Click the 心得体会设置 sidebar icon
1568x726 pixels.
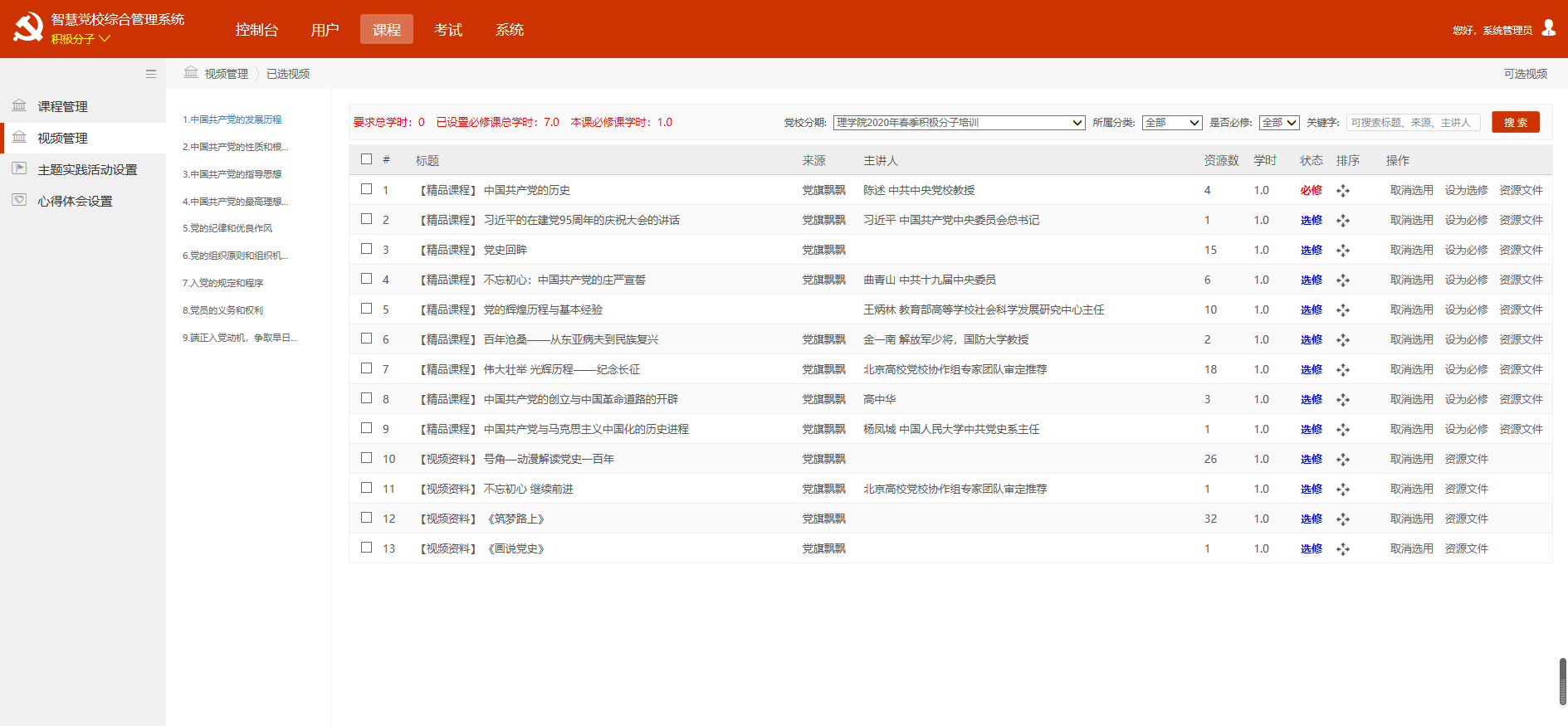click(x=19, y=200)
